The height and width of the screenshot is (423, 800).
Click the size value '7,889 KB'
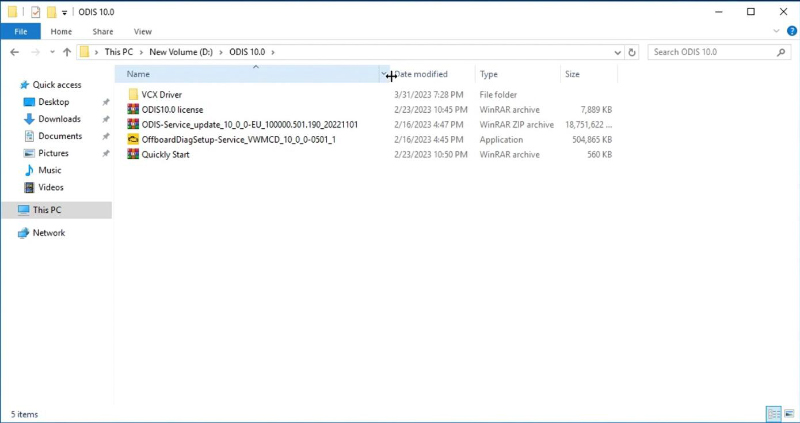[596, 109]
